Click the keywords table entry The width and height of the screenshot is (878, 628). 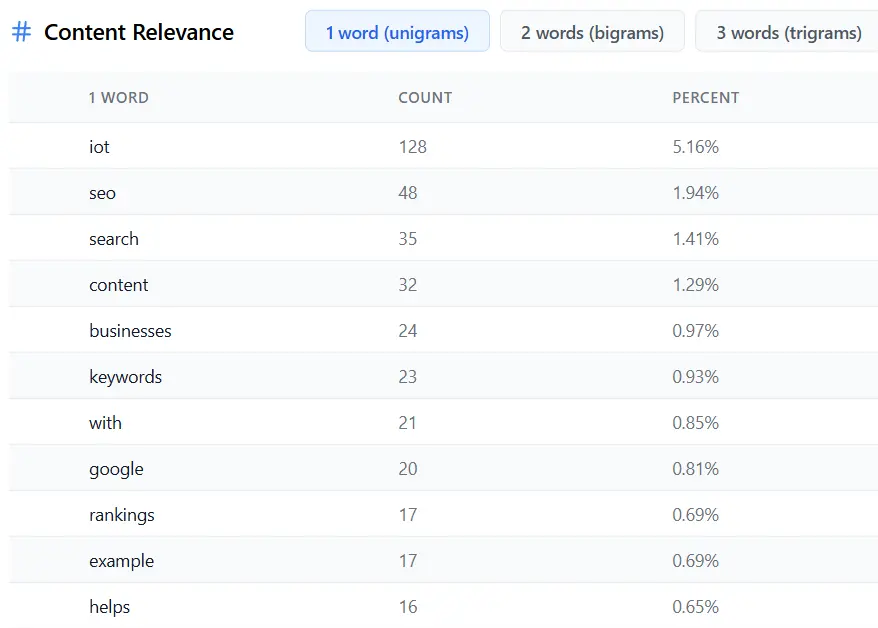[125, 377]
